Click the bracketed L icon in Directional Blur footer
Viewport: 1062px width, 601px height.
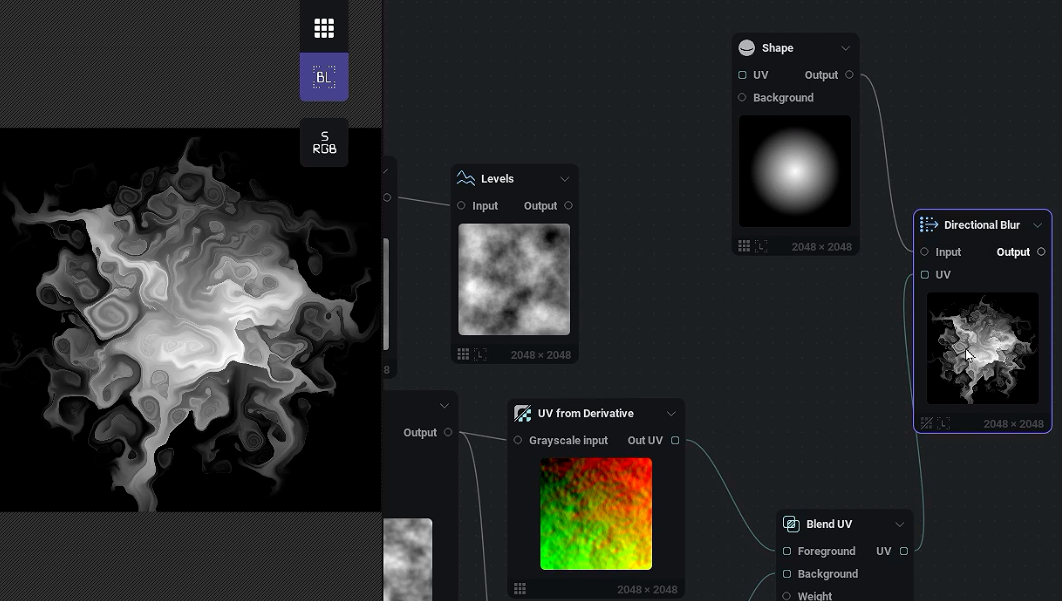943,423
